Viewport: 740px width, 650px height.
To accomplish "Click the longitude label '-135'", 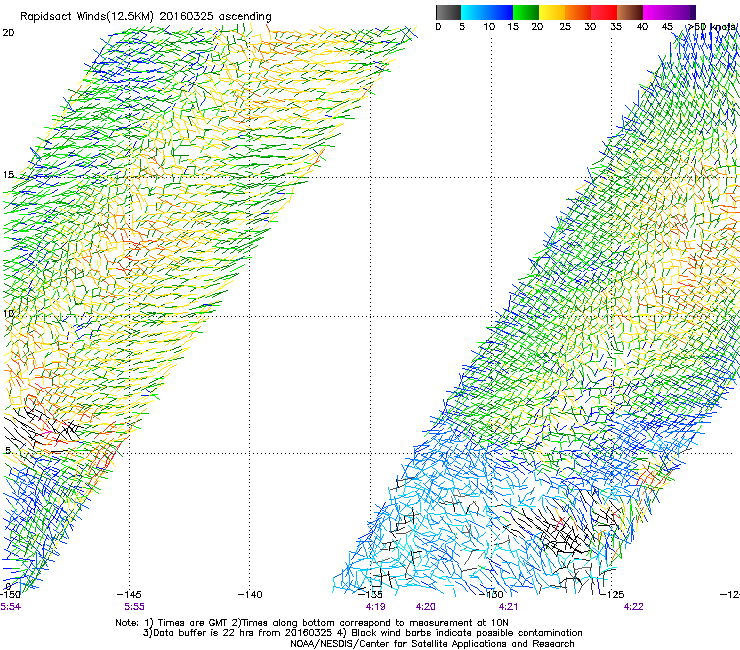I will coord(370,594).
